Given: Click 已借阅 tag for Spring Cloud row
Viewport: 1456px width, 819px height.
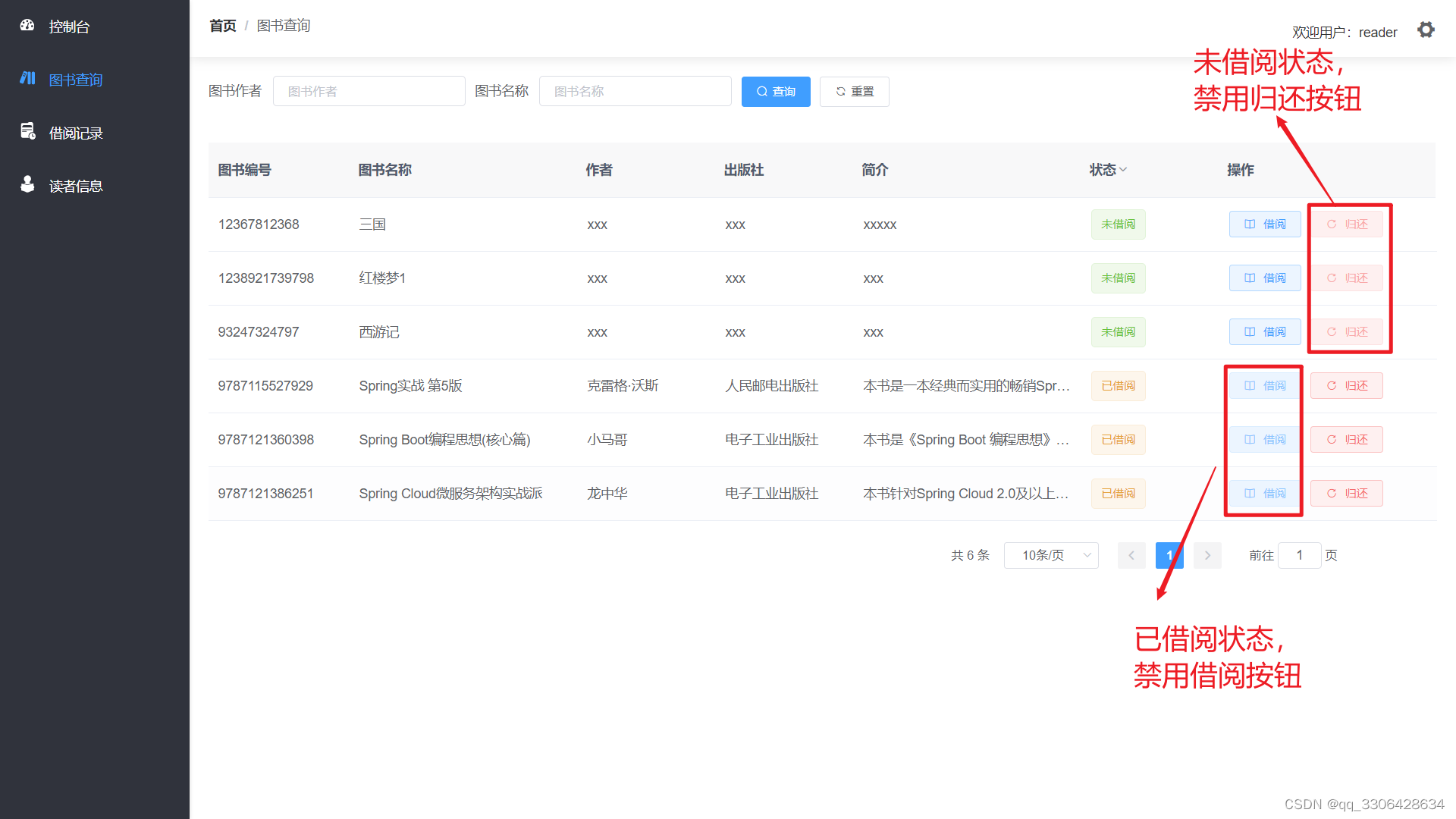Looking at the screenshot, I should [1118, 494].
